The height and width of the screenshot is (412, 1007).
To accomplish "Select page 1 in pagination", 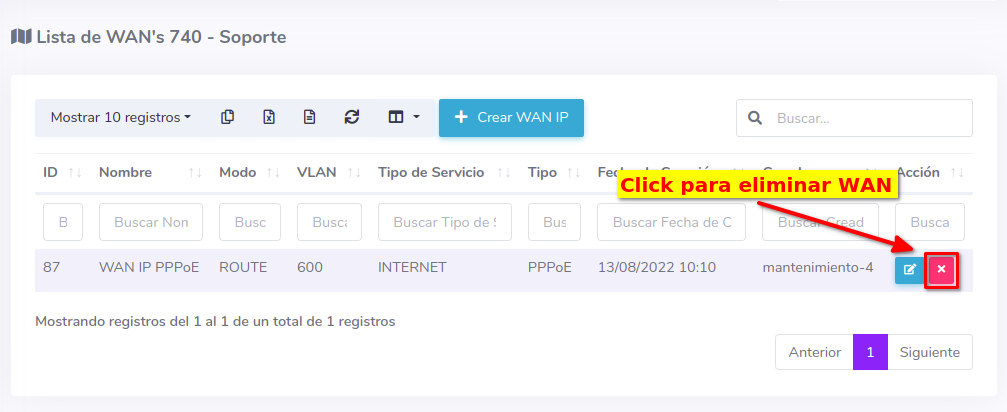I will point(870,352).
